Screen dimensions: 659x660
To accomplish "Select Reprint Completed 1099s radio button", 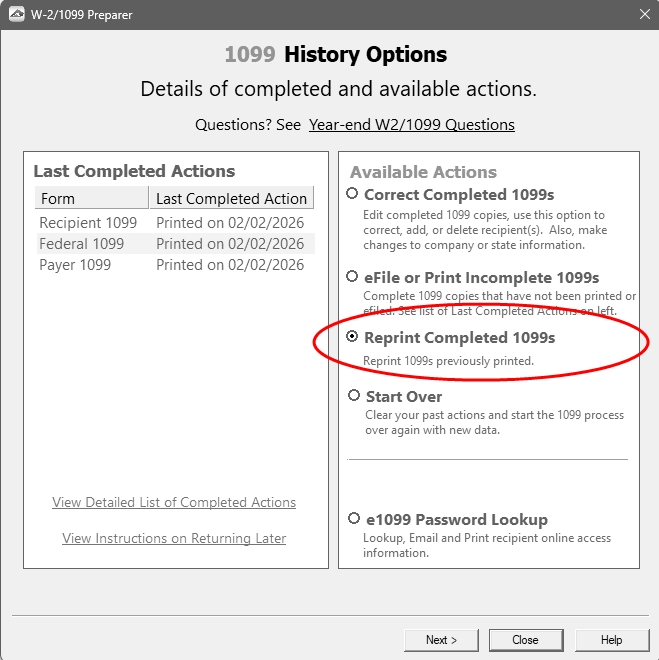I will point(352,338).
